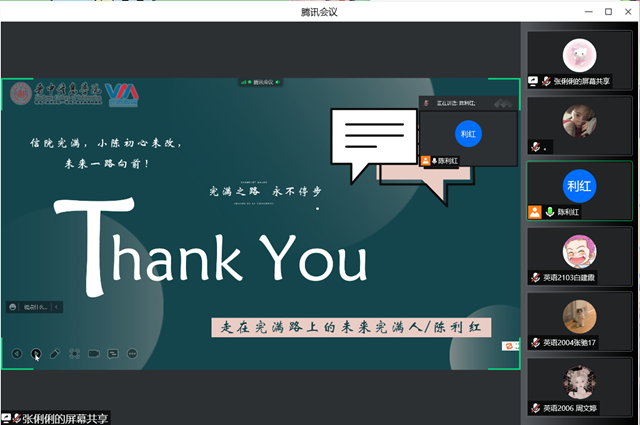Click the emoji face icon on slide
The height and width of the screenshot is (425, 640).
[x=509, y=345]
